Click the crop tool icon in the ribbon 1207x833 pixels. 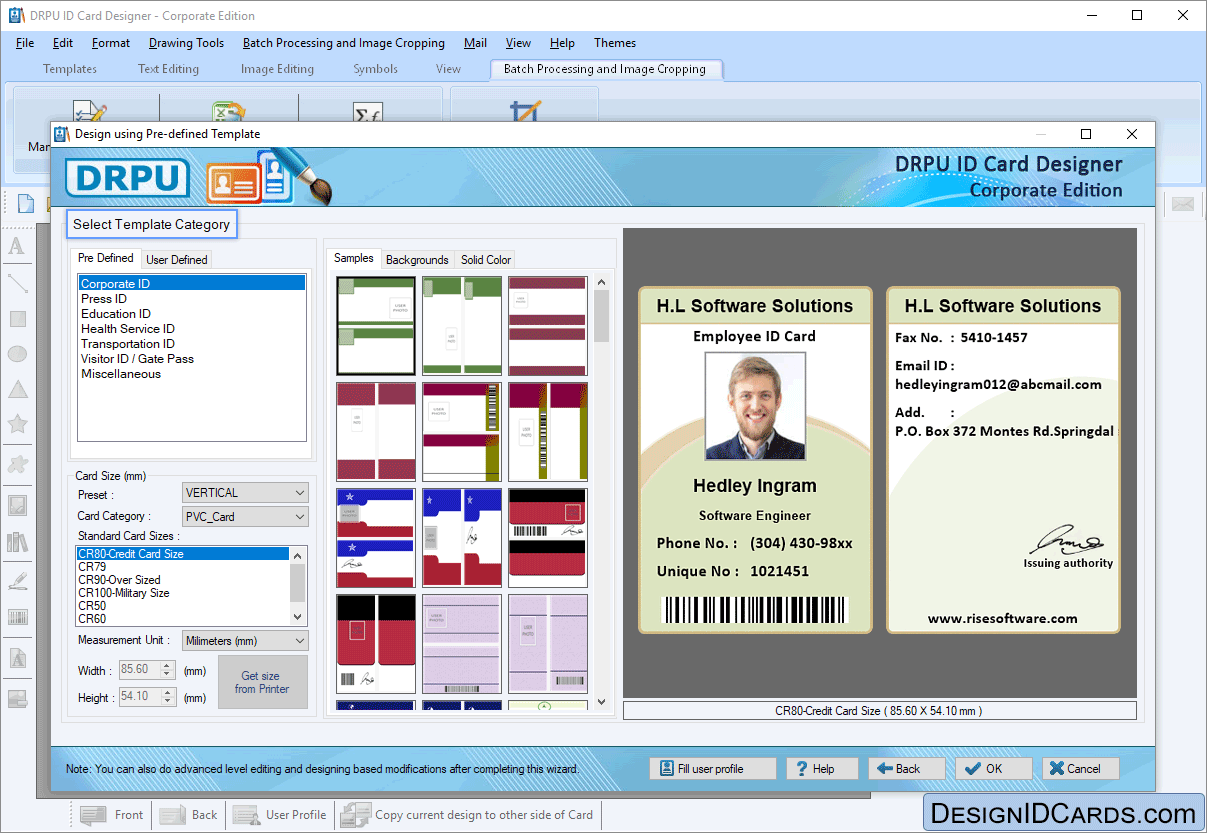525,110
